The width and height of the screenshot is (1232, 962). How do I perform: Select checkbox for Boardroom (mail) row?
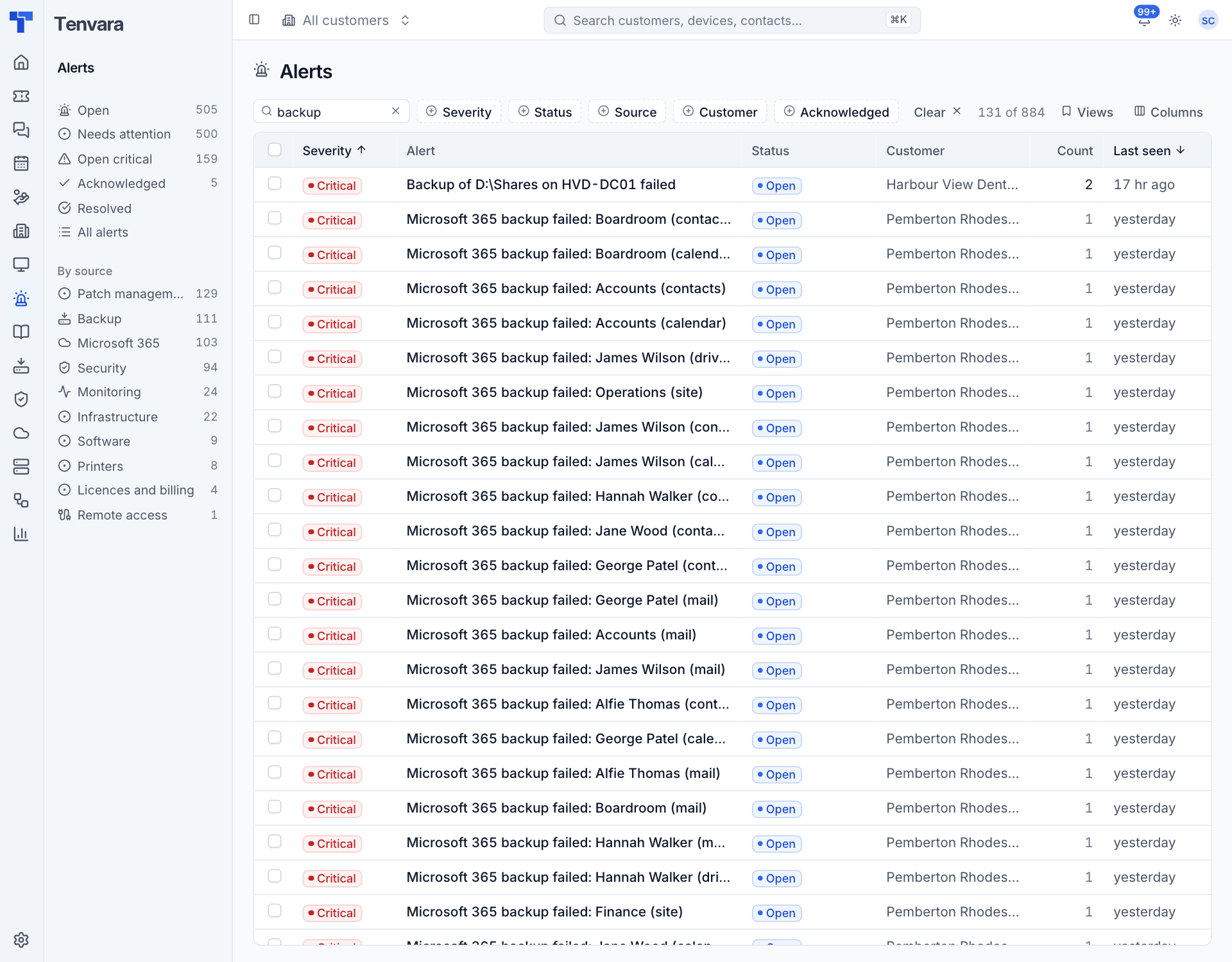pos(275,807)
